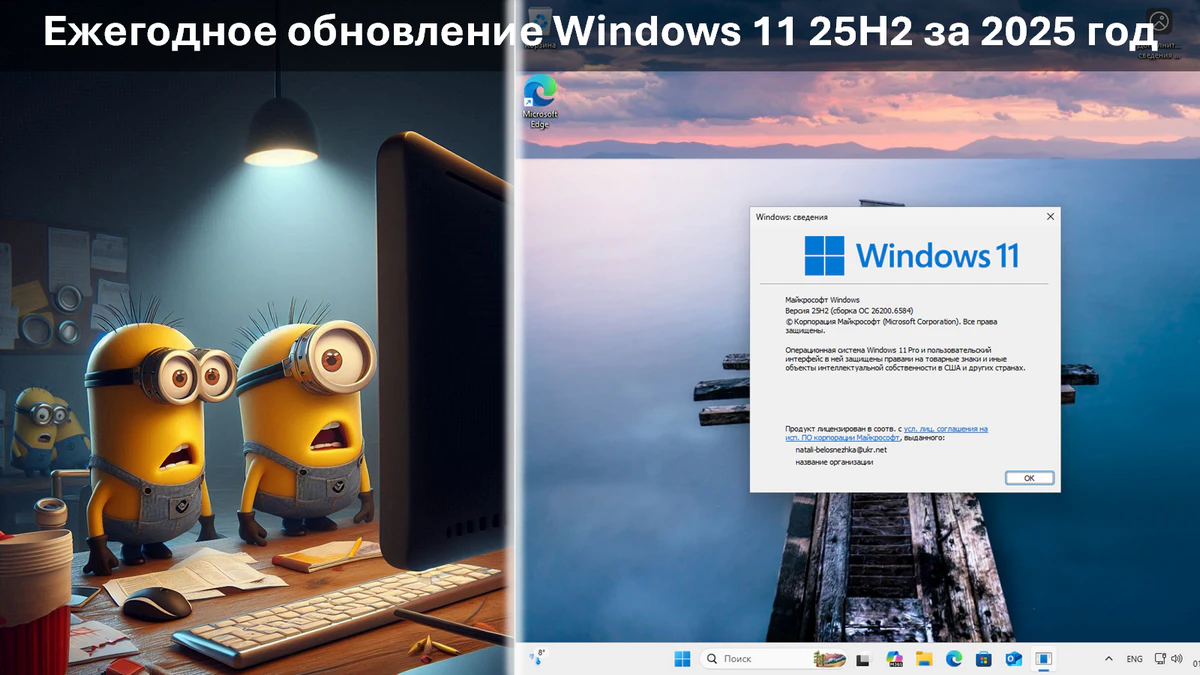Open Microsoft Store from the taskbar
Screen dimensions: 1200x675
(x=983, y=659)
